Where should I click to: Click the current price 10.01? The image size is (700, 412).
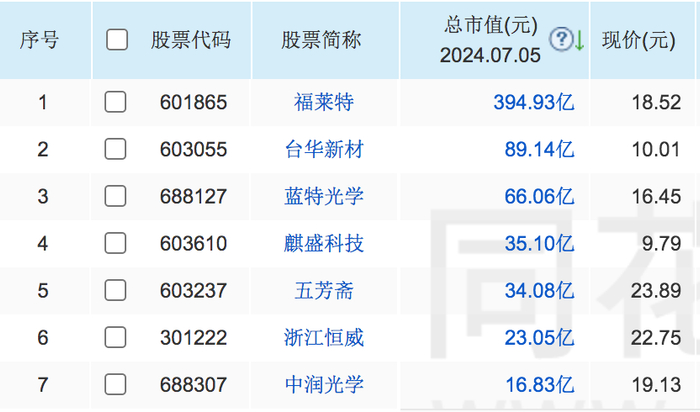pyautogui.click(x=656, y=149)
